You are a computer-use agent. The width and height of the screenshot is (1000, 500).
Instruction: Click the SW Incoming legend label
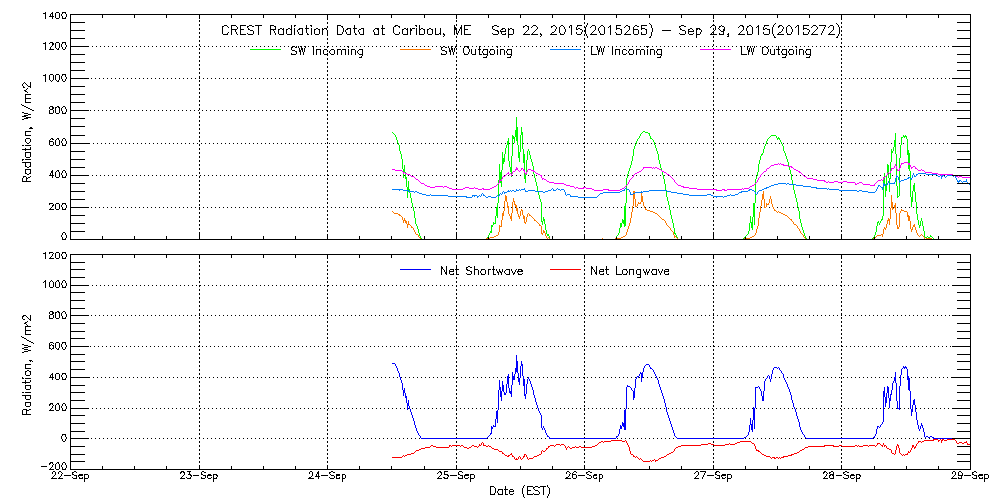(x=326, y=51)
